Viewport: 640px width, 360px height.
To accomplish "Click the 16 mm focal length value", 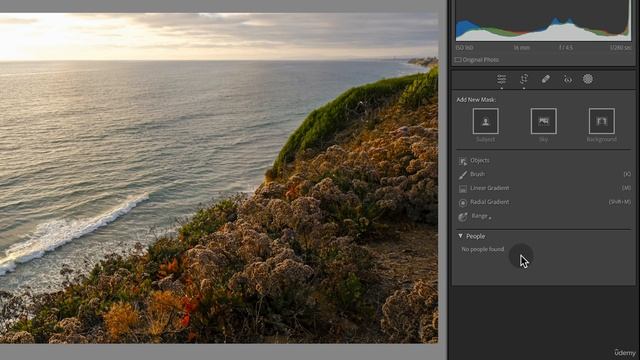I will [522, 48].
